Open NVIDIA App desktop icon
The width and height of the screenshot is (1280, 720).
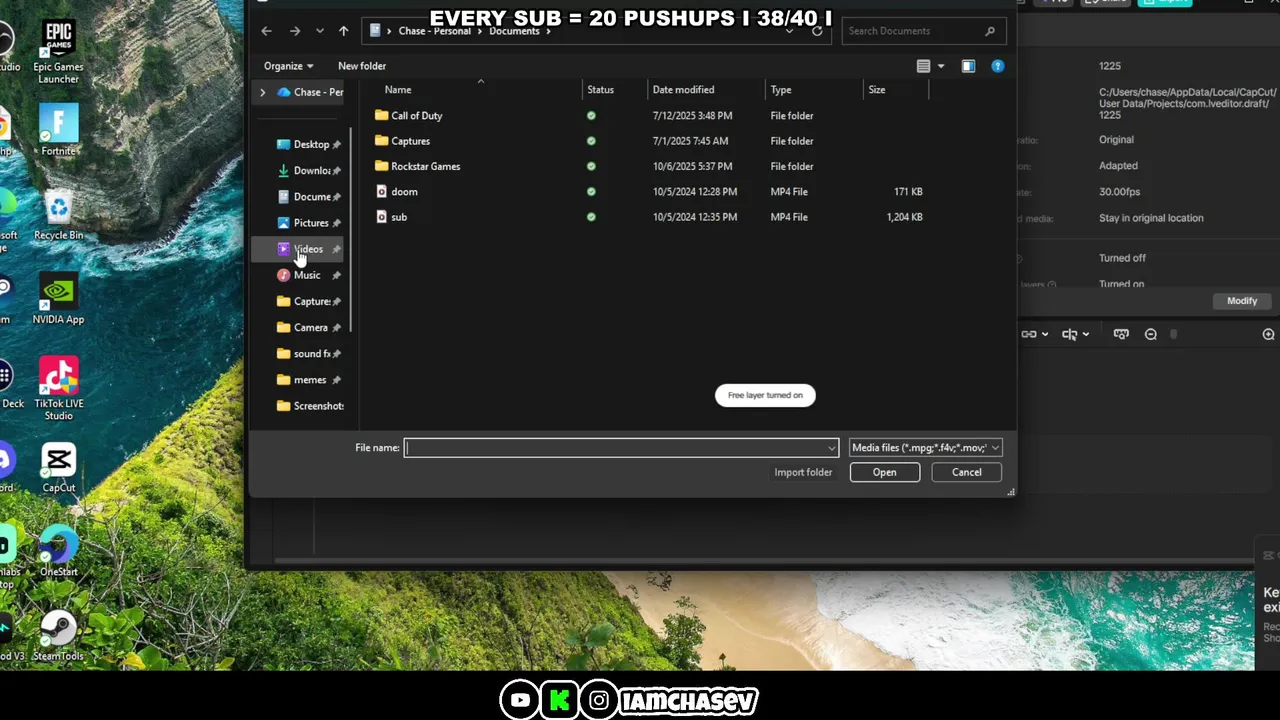click(58, 298)
